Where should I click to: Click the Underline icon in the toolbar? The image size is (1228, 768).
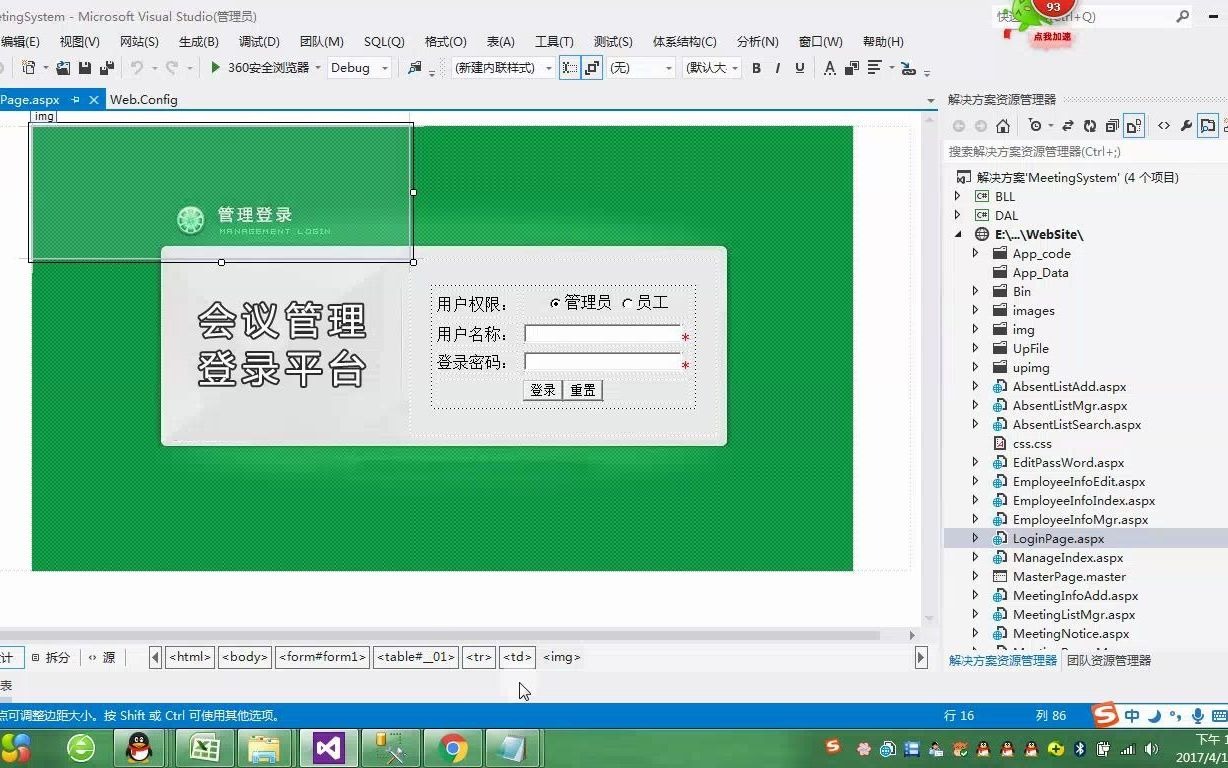coord(800,68)
